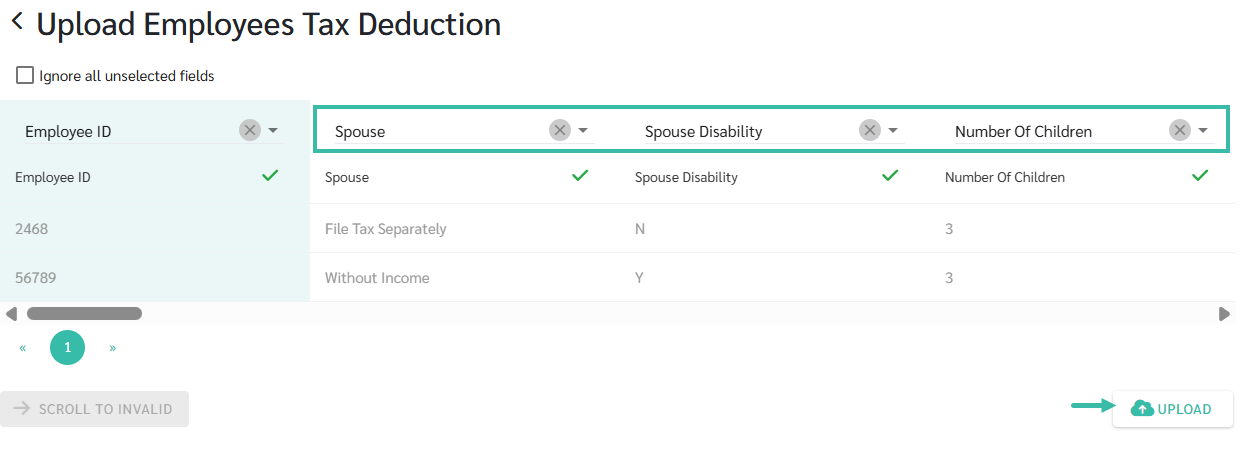Select page 1 in pagination
Viewport: 1243px width, 449px height.
tap(67, 348)
